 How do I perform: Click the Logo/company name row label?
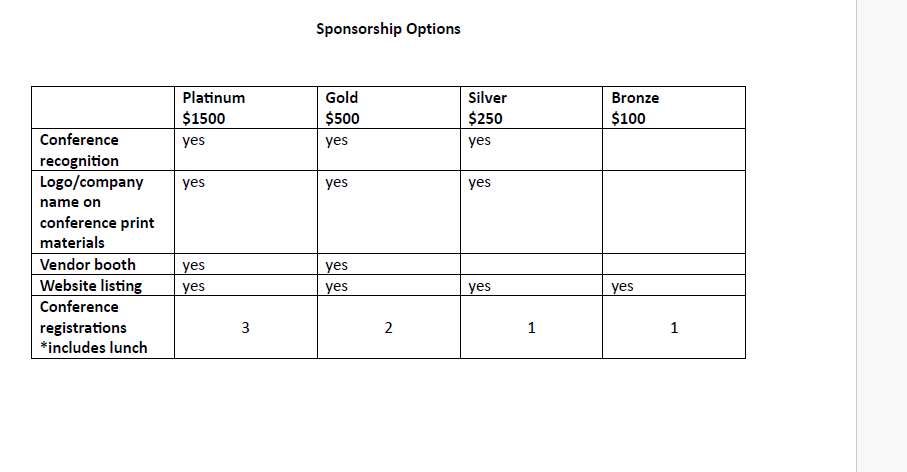pos(103,212)
